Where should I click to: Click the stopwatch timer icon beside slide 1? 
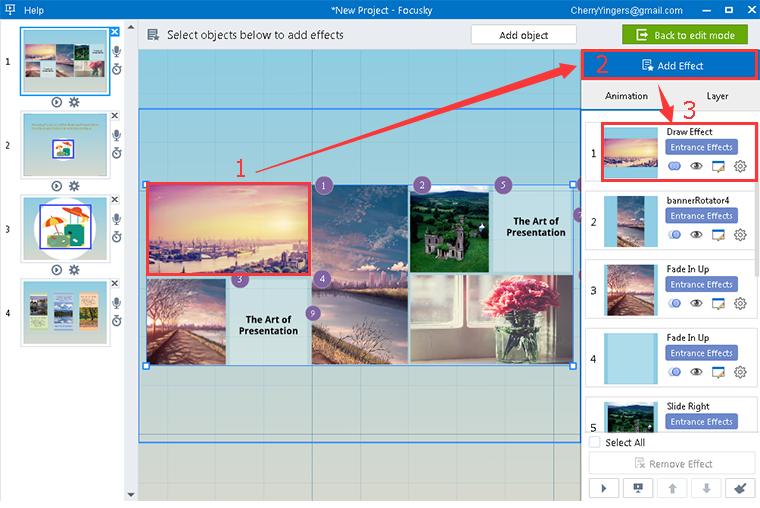point(116,69)
